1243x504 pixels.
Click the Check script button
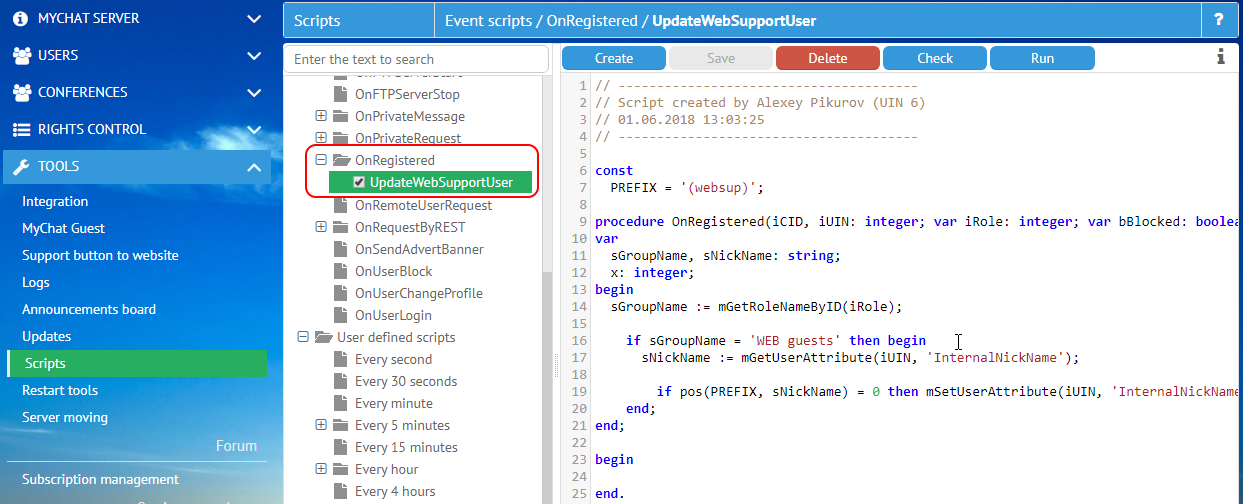pos(935,58)
